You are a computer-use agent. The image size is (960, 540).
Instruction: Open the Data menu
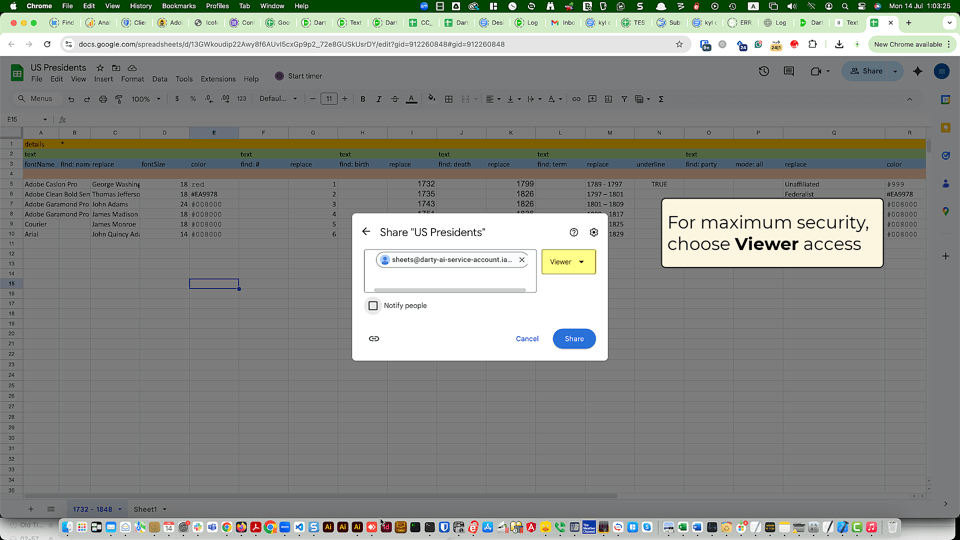[160, 79]
